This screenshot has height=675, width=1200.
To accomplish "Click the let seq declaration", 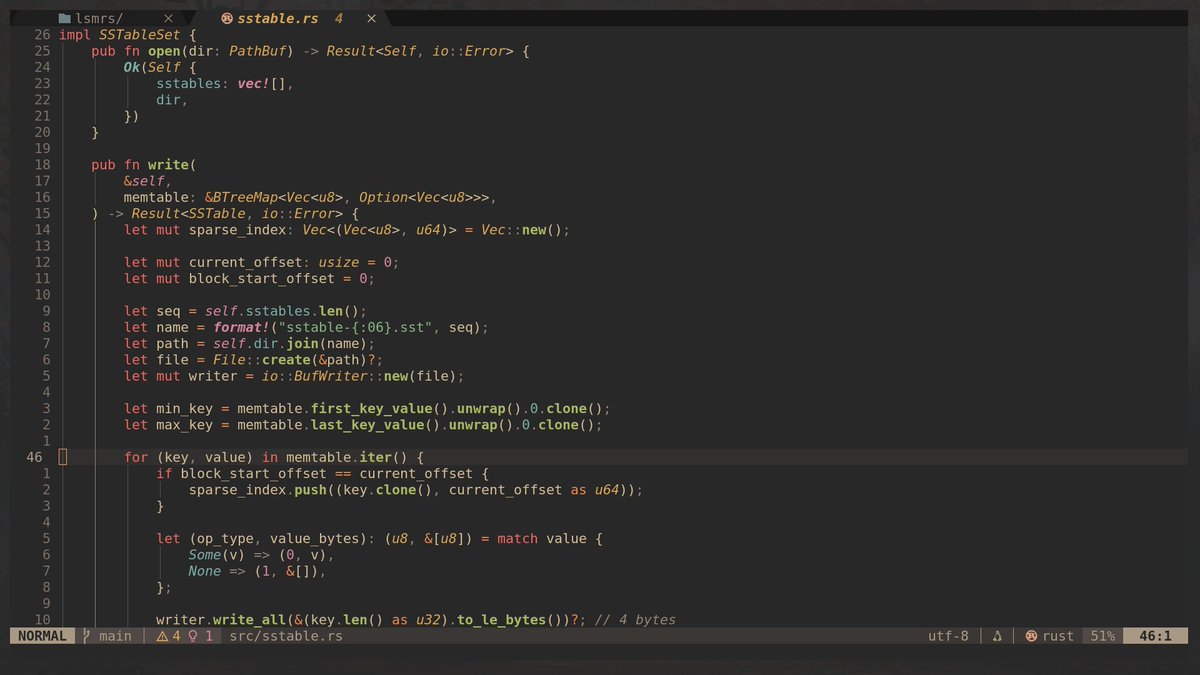I will pos(245,311).
